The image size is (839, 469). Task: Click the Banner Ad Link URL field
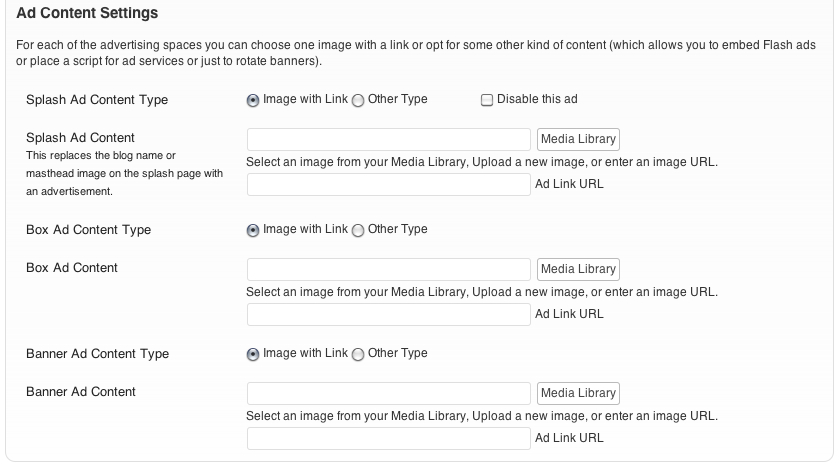pos(389,438)
